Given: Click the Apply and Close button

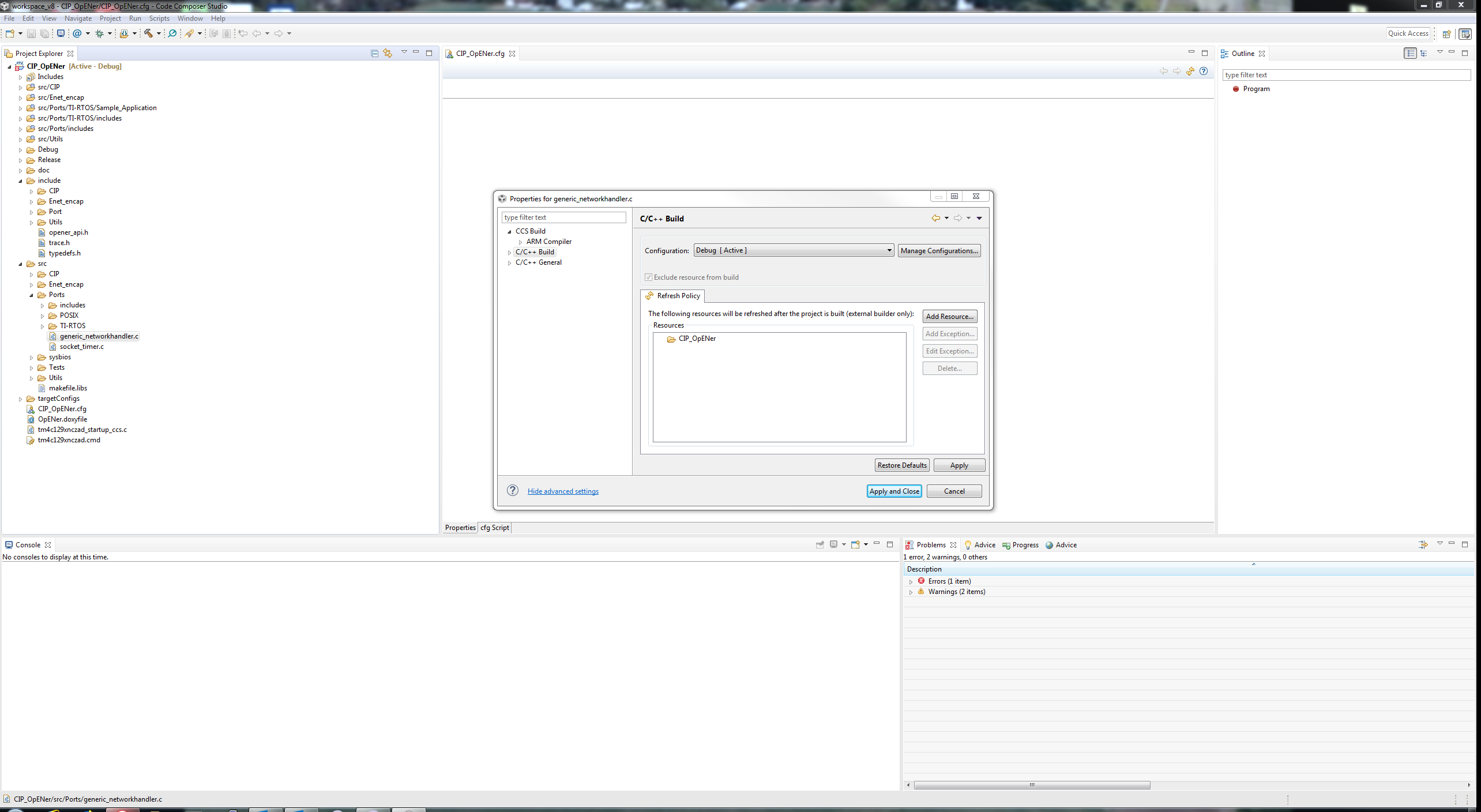Looking at the screenshot, I should pos(894,491).
